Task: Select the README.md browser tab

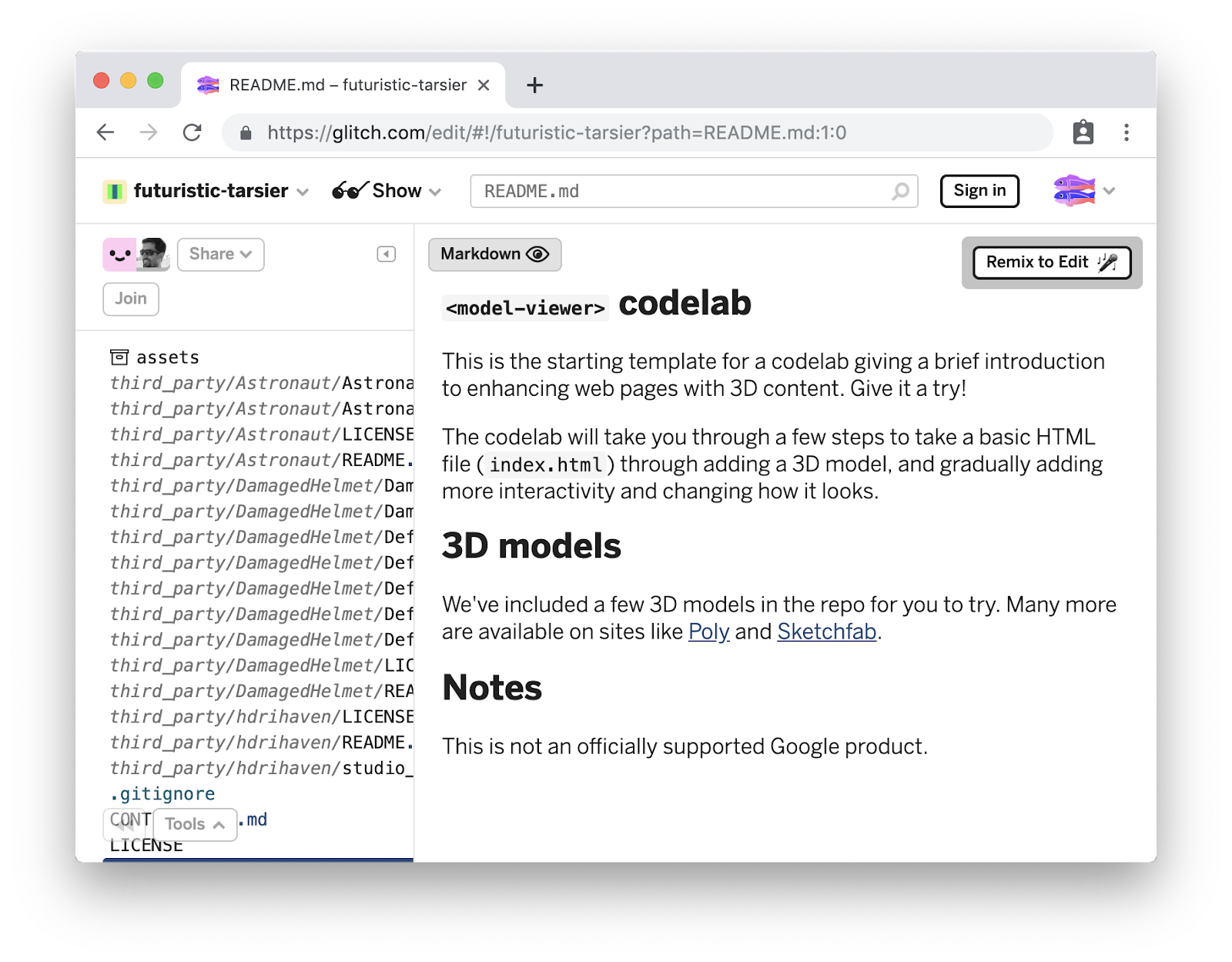Action: coord(343,85)
